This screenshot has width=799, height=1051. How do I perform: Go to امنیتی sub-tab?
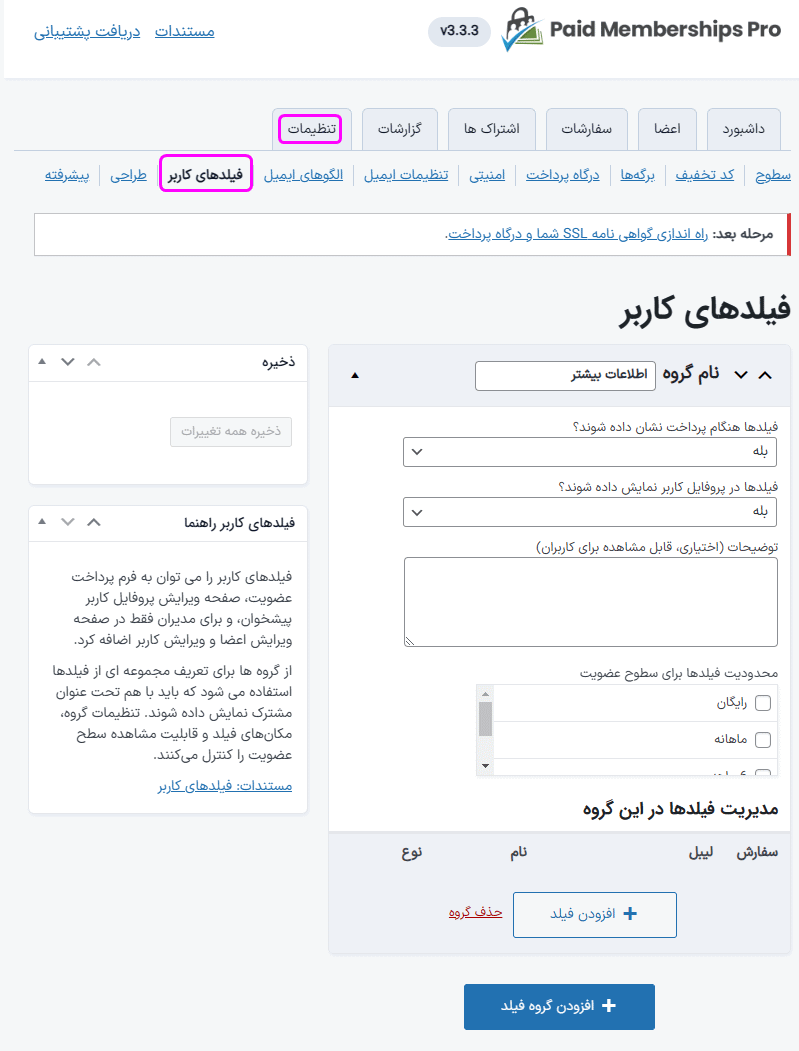point(487,175)
